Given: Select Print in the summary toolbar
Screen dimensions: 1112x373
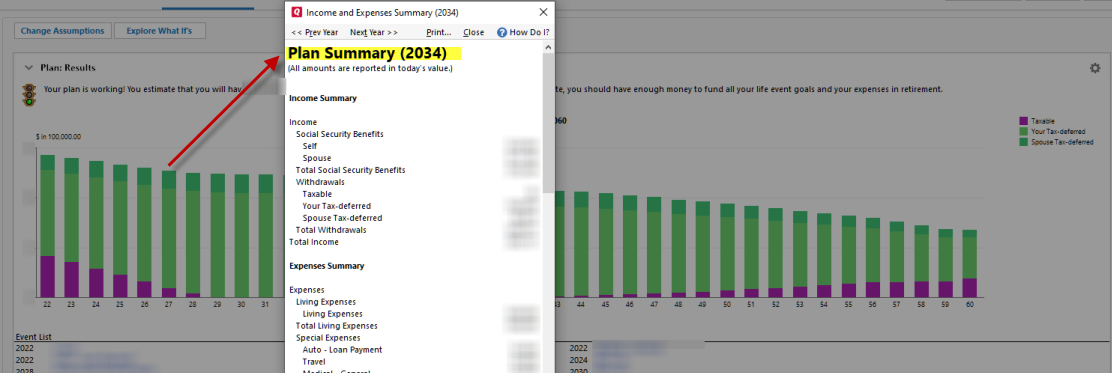Looking at the screenshot, I should tap(439, 33).
